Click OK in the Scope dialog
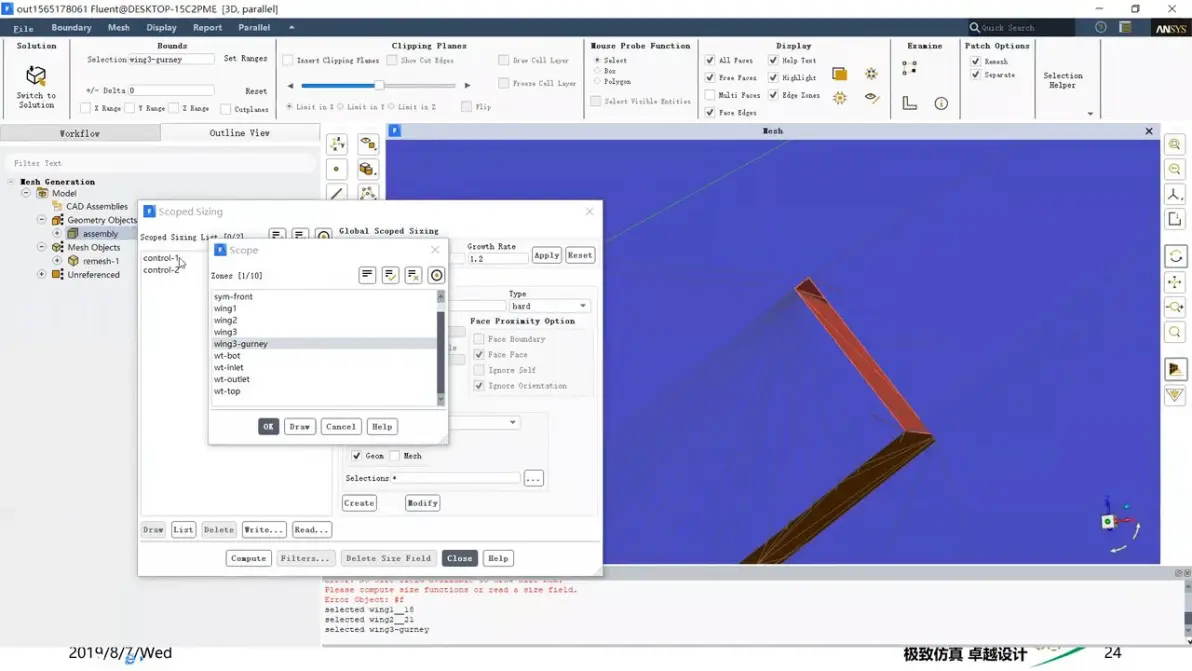The height and width of the screenshot is (671, 1192). pyautogui.click(x=268, y=427)
